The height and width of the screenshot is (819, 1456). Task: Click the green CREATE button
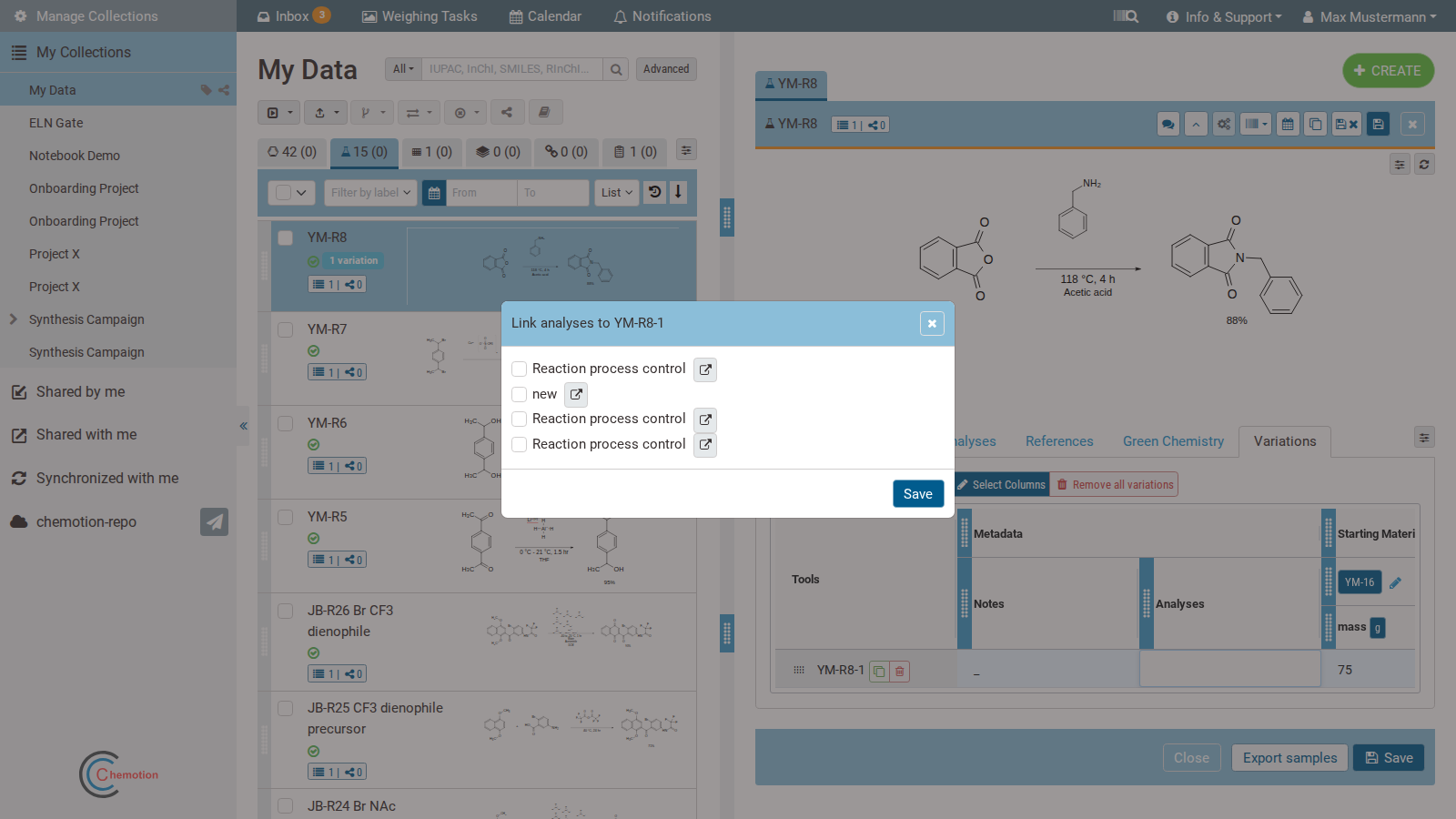pyautogui.click(x=1388, y=71)
